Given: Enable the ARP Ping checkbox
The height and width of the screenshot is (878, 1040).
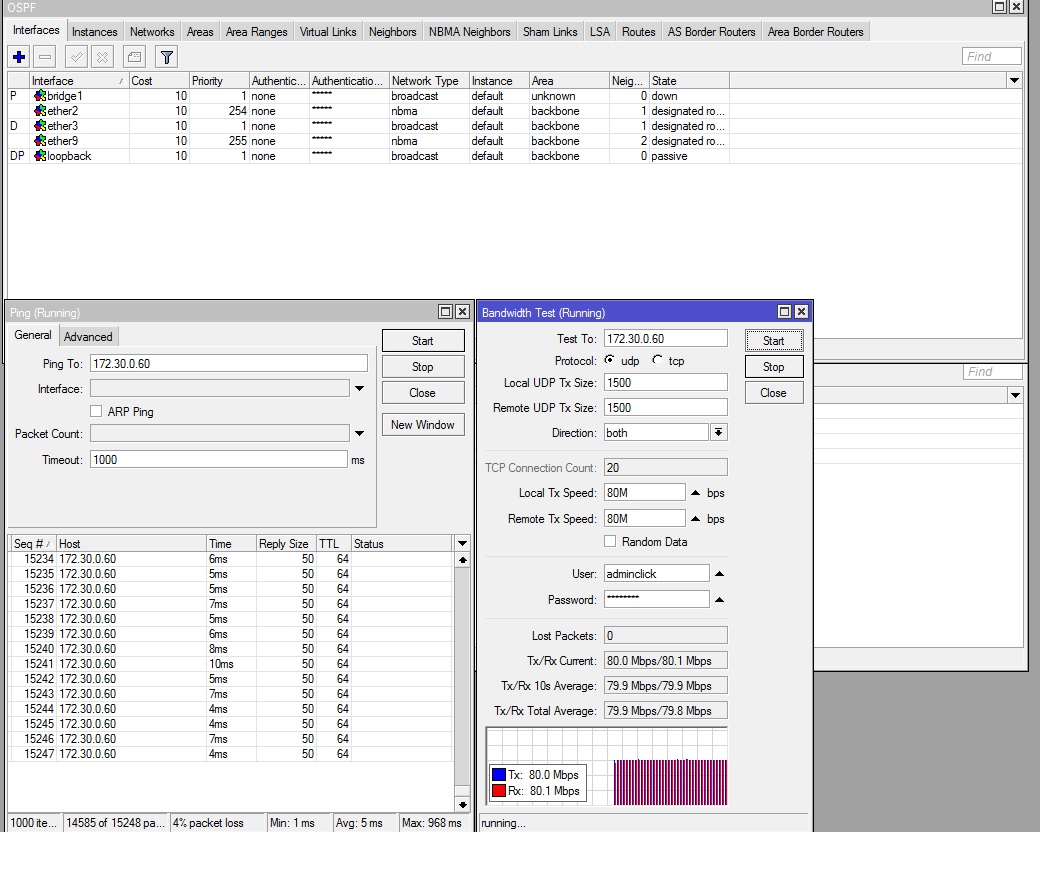Looking at the screenshot, I should [x=96, y=411].
